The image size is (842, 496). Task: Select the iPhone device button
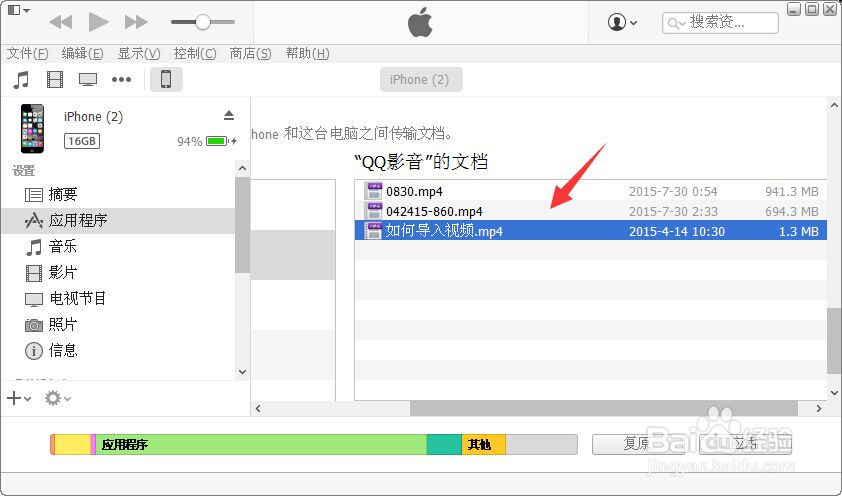tap(166, 79)
